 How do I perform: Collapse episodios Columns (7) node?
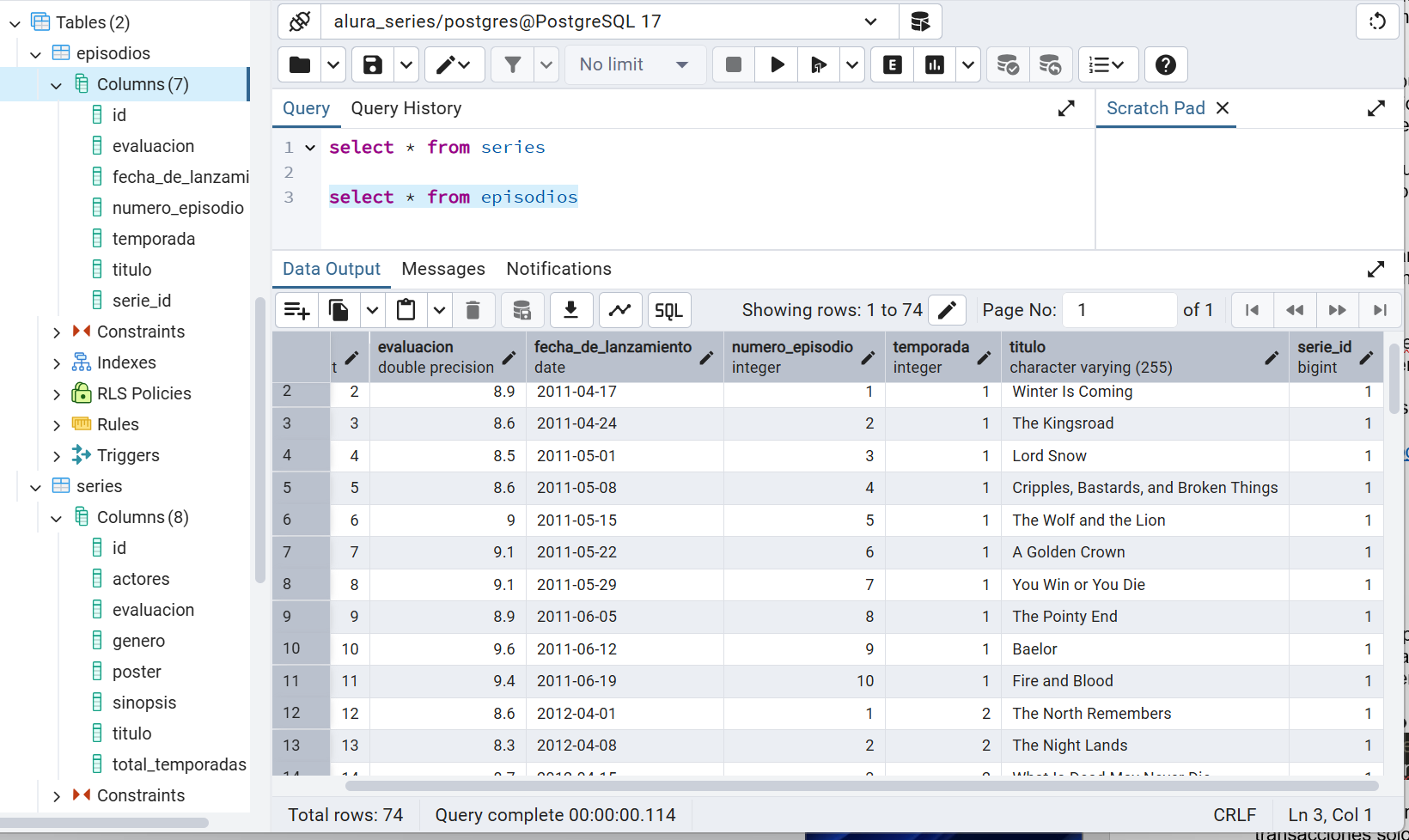[56, 85]
